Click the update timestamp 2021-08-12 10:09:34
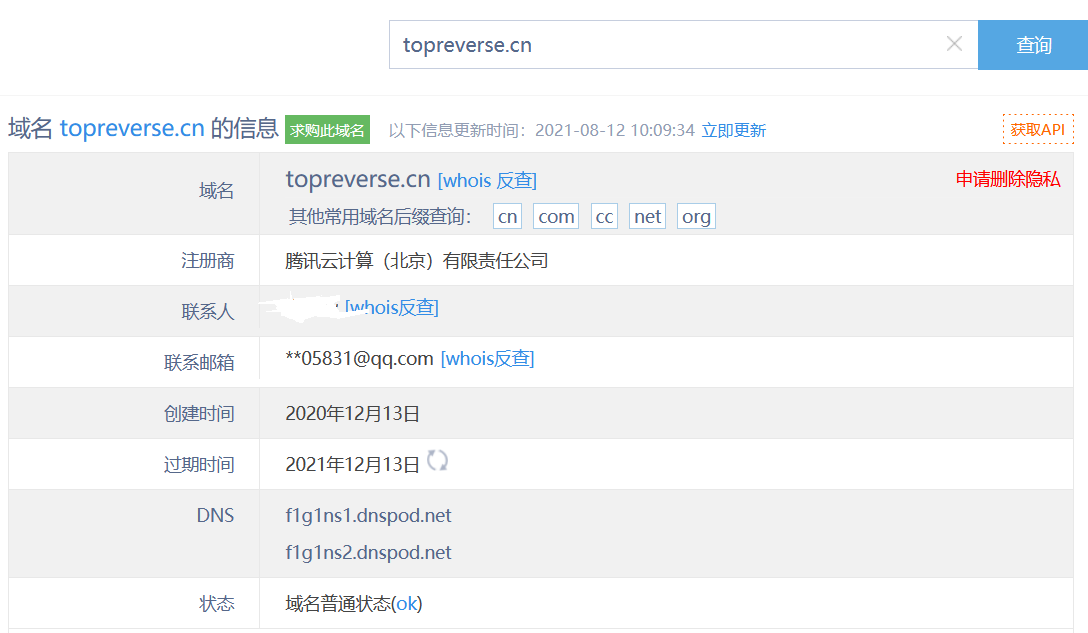Image resolution: width=1088 pixels, height=633 pixels. (615, 130)
